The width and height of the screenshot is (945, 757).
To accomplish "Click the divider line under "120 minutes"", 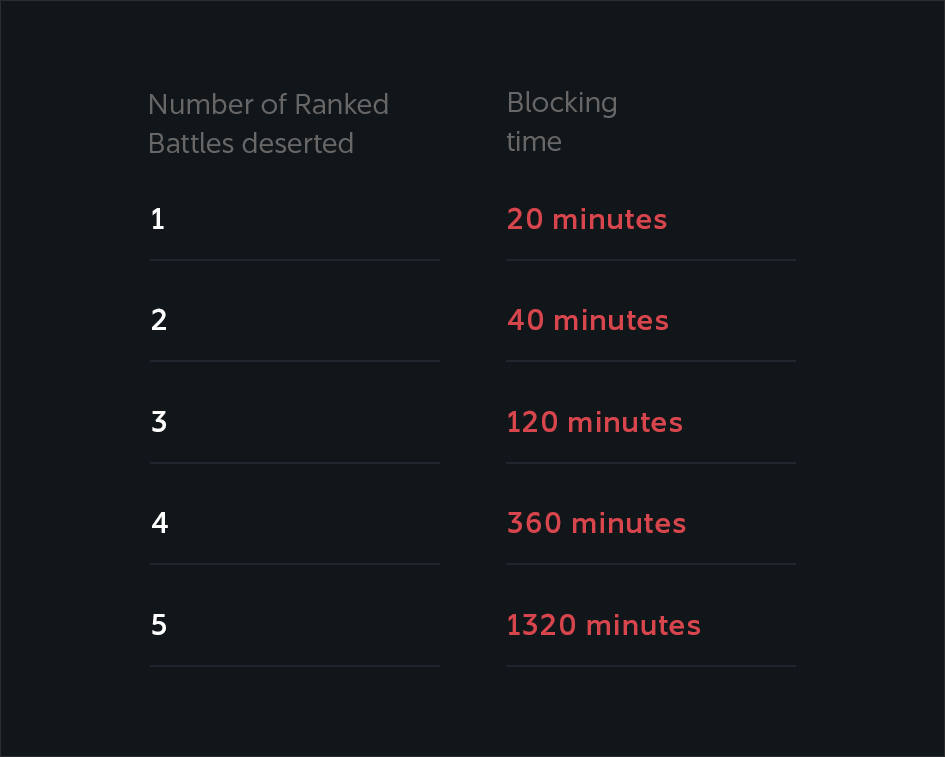I will pos(650,463).
